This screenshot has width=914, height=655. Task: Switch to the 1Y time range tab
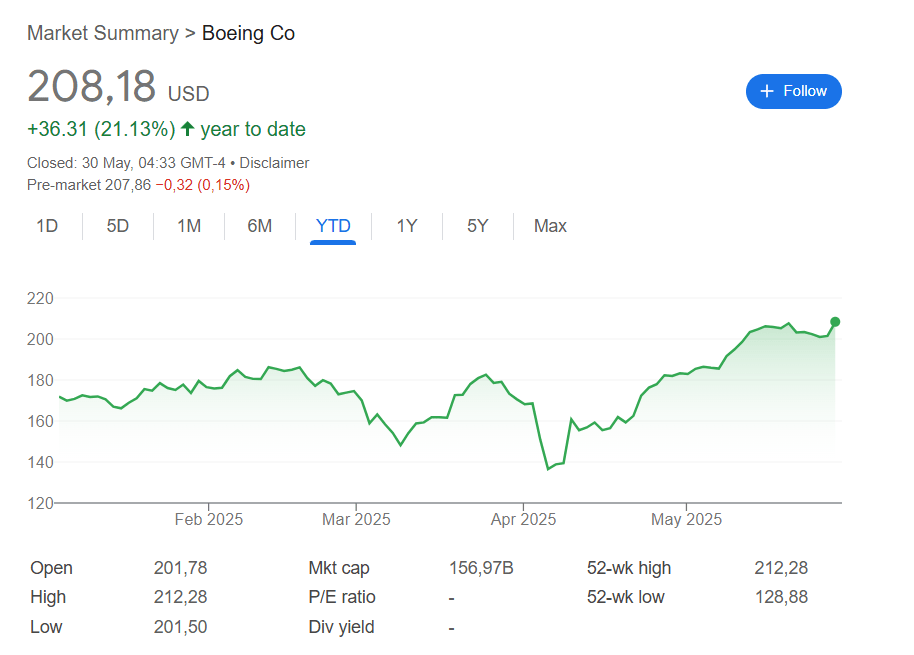407,226
